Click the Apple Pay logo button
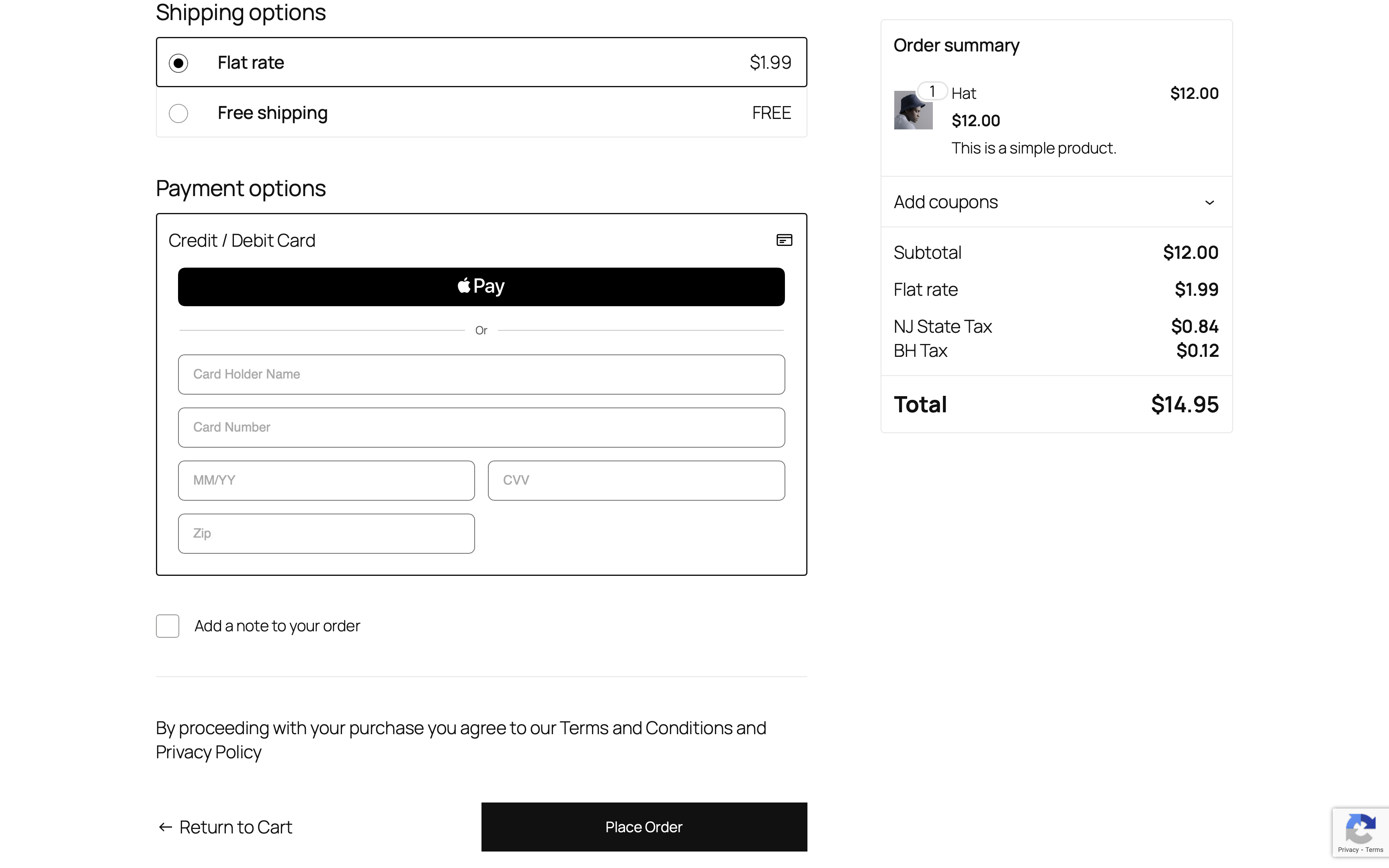The height and width of the screenshot is (868, 1389). pyautogui.click(x=481, y=286)
